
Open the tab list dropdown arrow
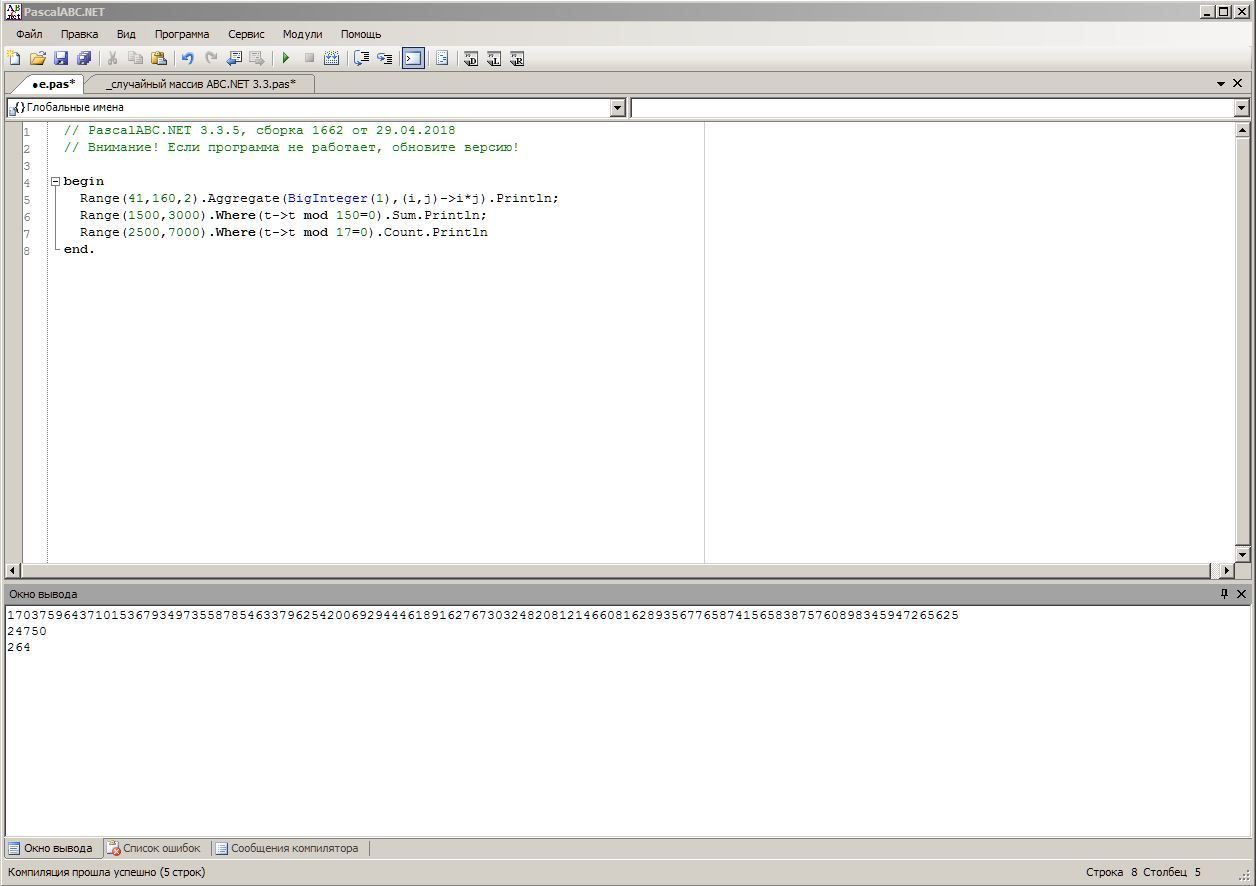1221,84
